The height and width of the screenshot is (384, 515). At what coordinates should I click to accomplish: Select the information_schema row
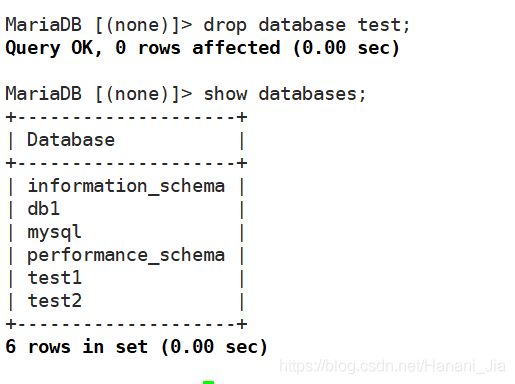pos(126,186)
